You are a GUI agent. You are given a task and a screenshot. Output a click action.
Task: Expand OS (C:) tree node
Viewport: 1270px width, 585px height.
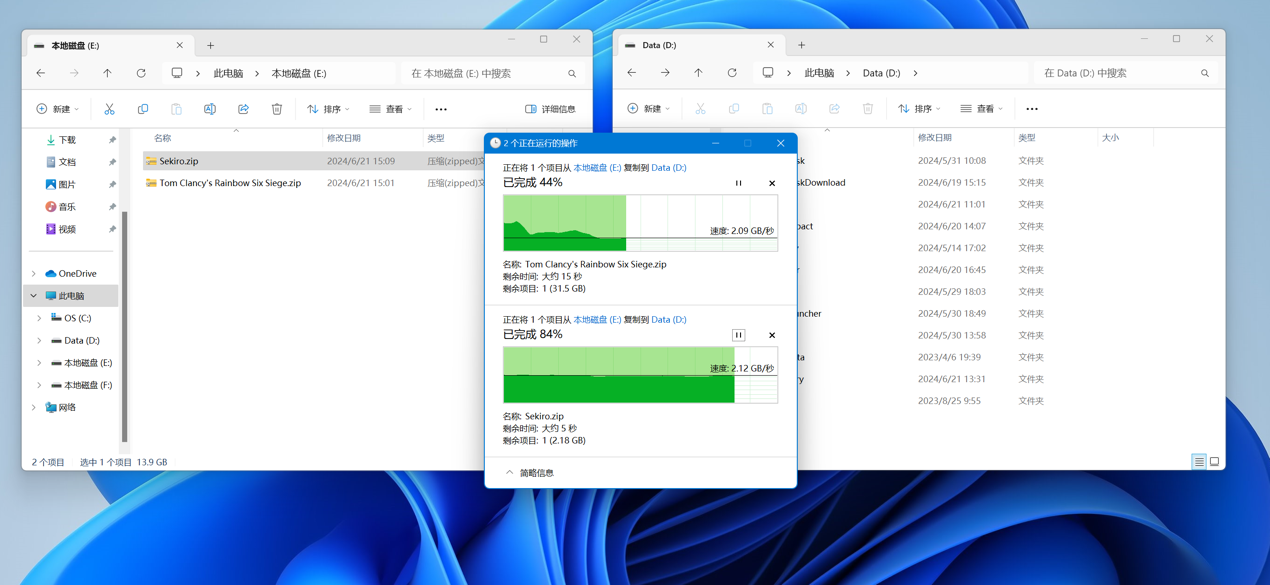(40, 318)
